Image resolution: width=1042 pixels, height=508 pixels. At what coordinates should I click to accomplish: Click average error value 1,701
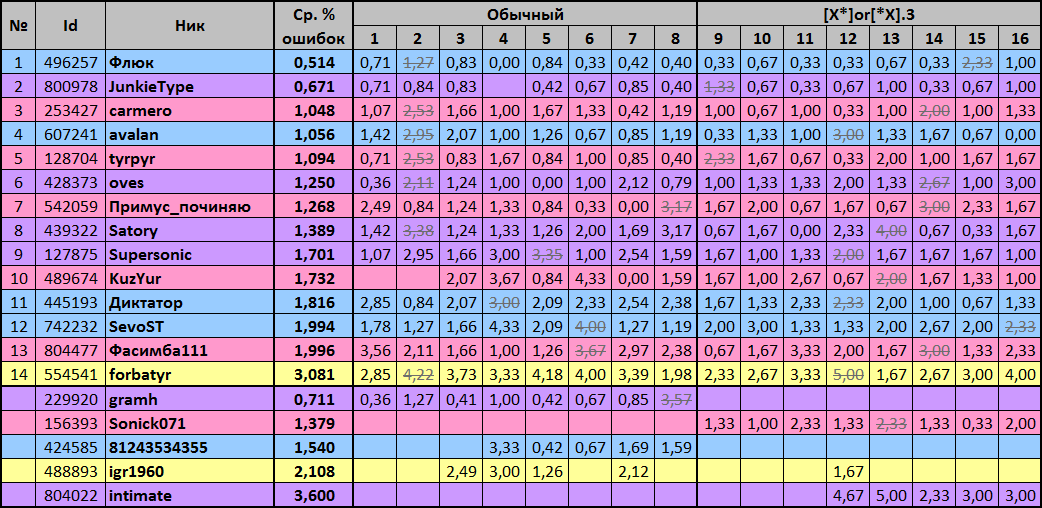(314, 255)
